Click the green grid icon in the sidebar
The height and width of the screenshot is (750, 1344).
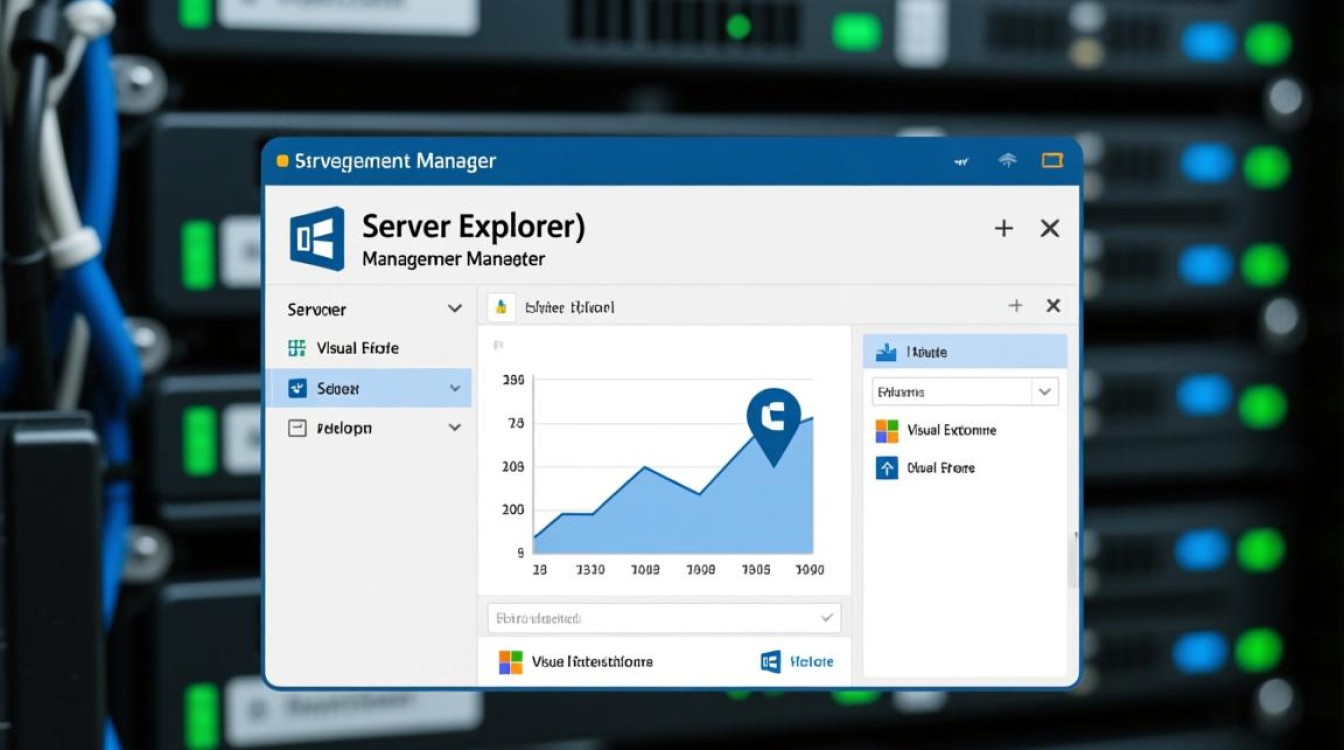point(296,348)
